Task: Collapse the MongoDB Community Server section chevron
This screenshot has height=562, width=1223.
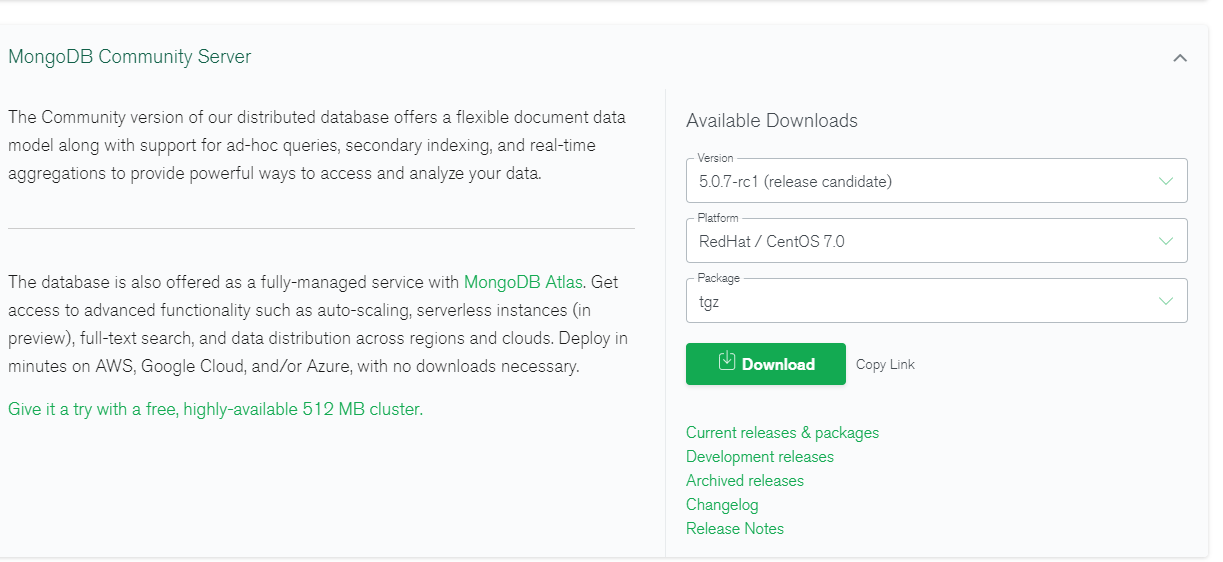Action: pyautogui.click(x=1180, y=58)
